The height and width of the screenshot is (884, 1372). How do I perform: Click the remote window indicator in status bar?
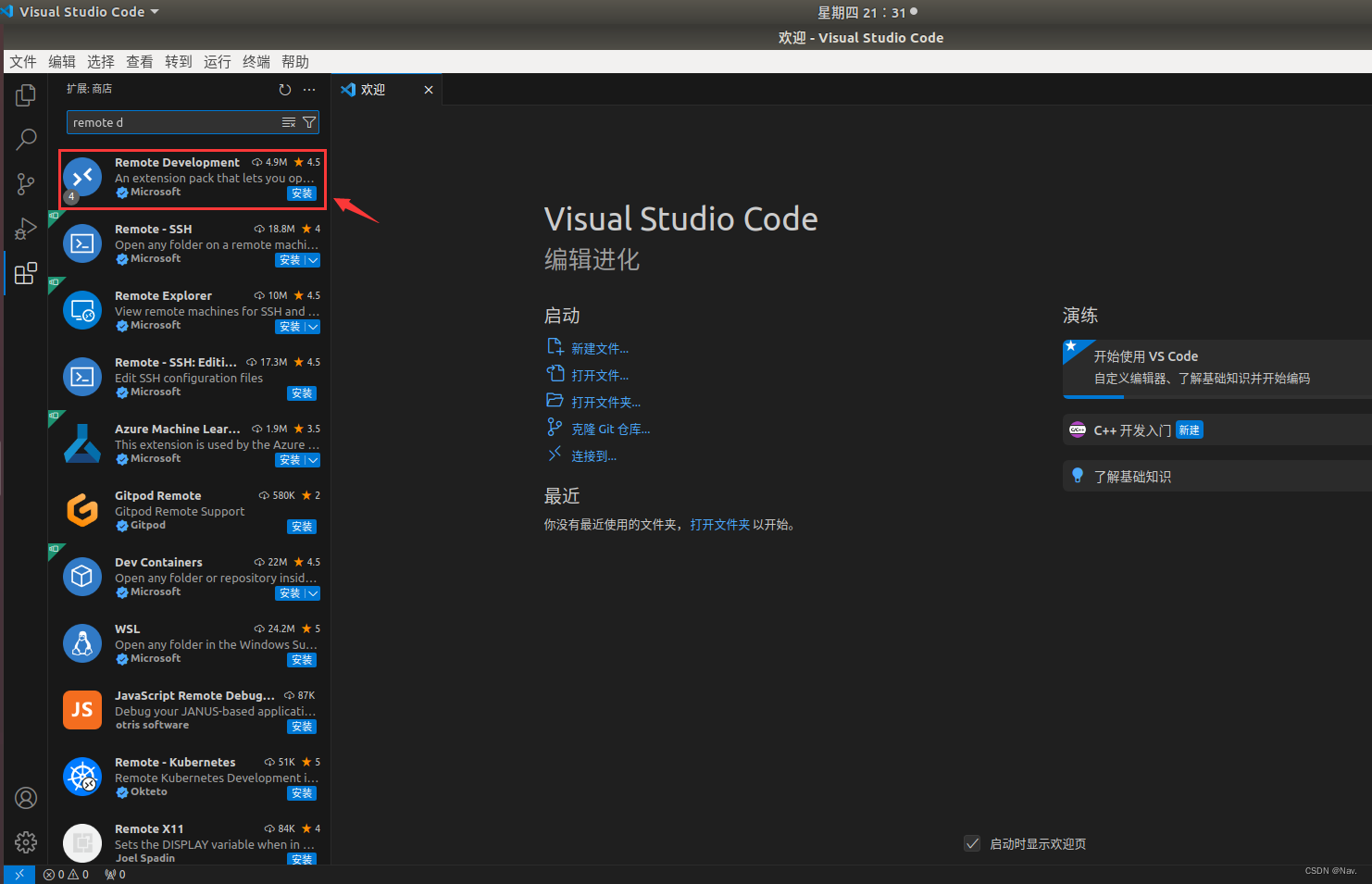(19, 875)
